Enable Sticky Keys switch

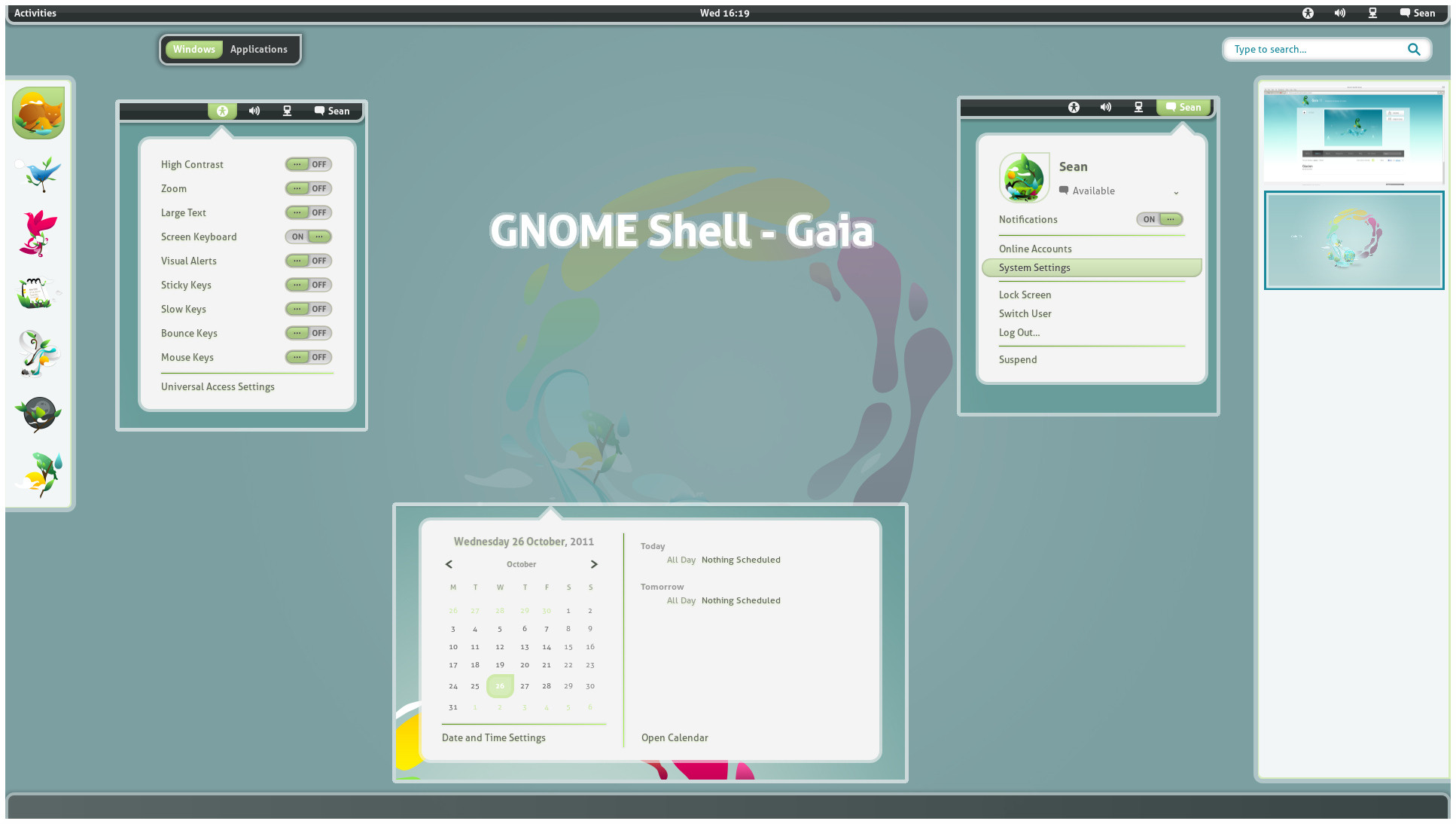point(309,285)
